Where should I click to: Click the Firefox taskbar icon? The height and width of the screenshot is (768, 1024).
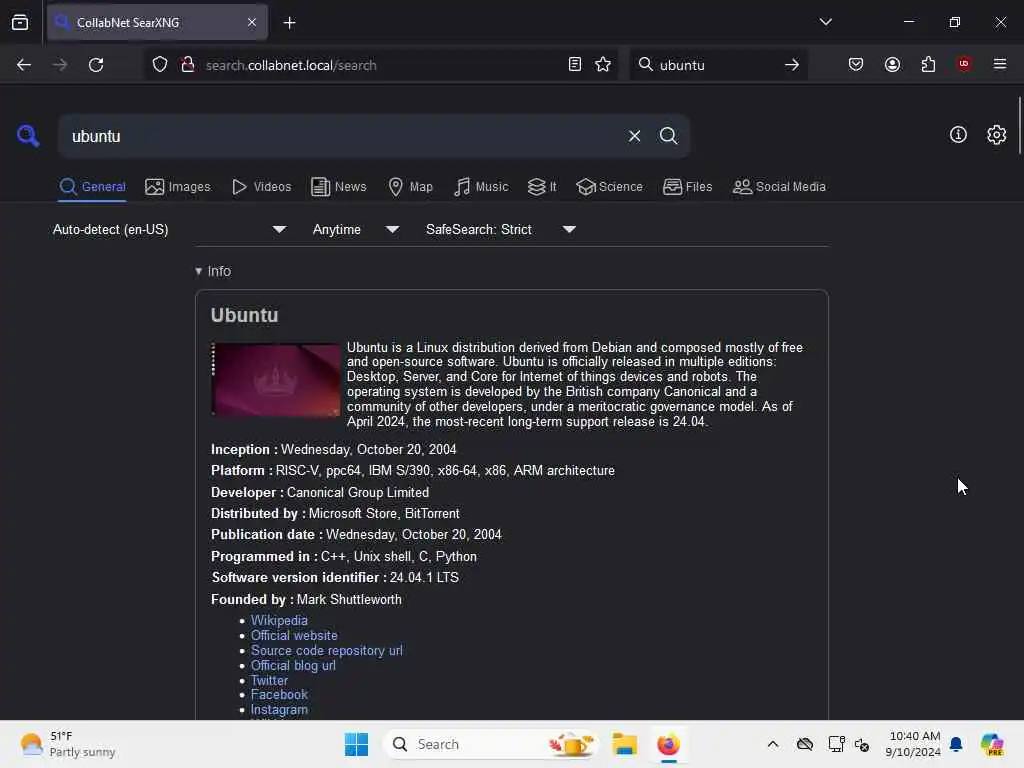668,744
